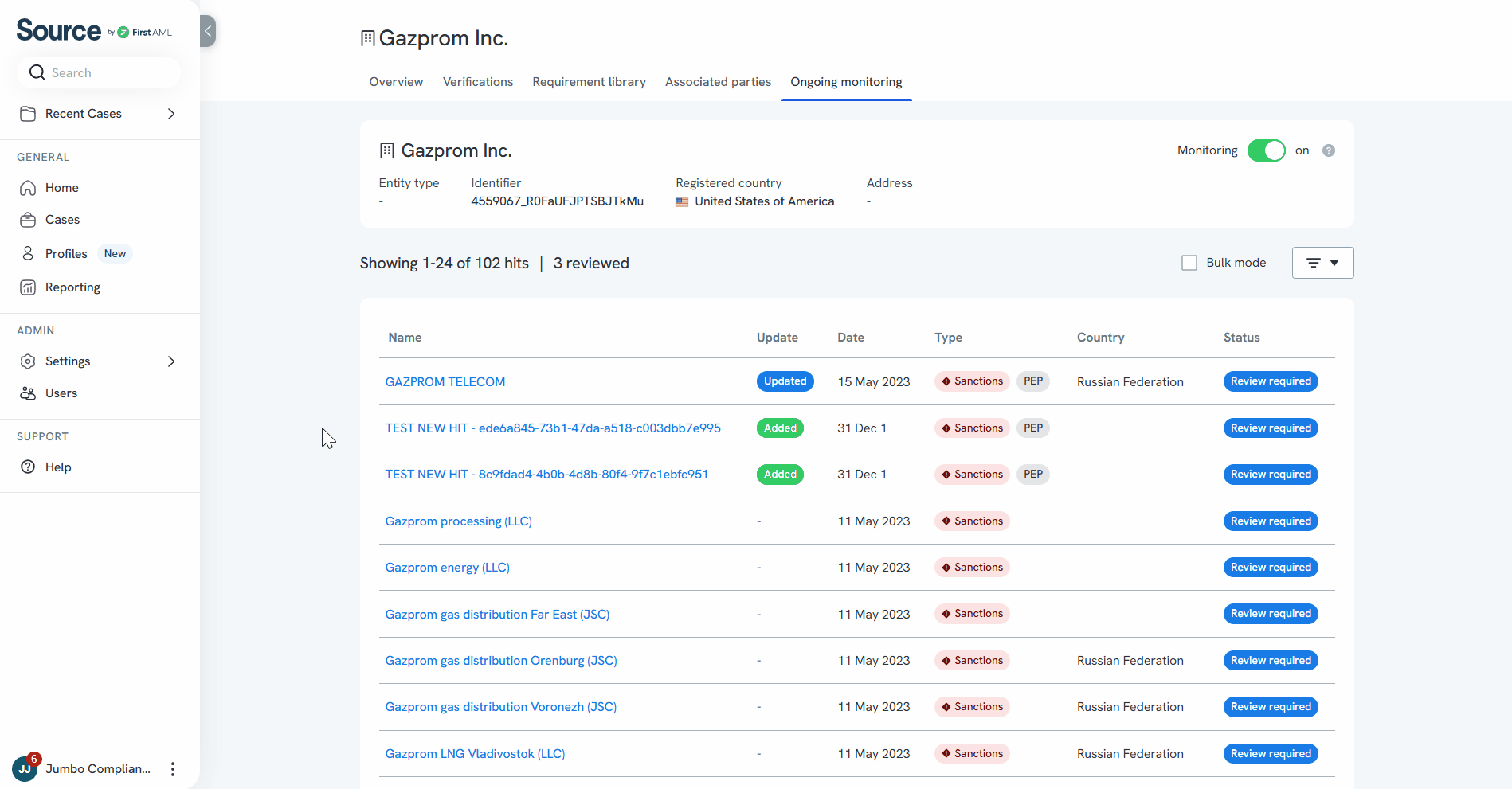The height and width of the screenshot is (789, 1512).
Task: Click the Source by First AML logo
Action: pyautogui.click(x=94, y=31)
